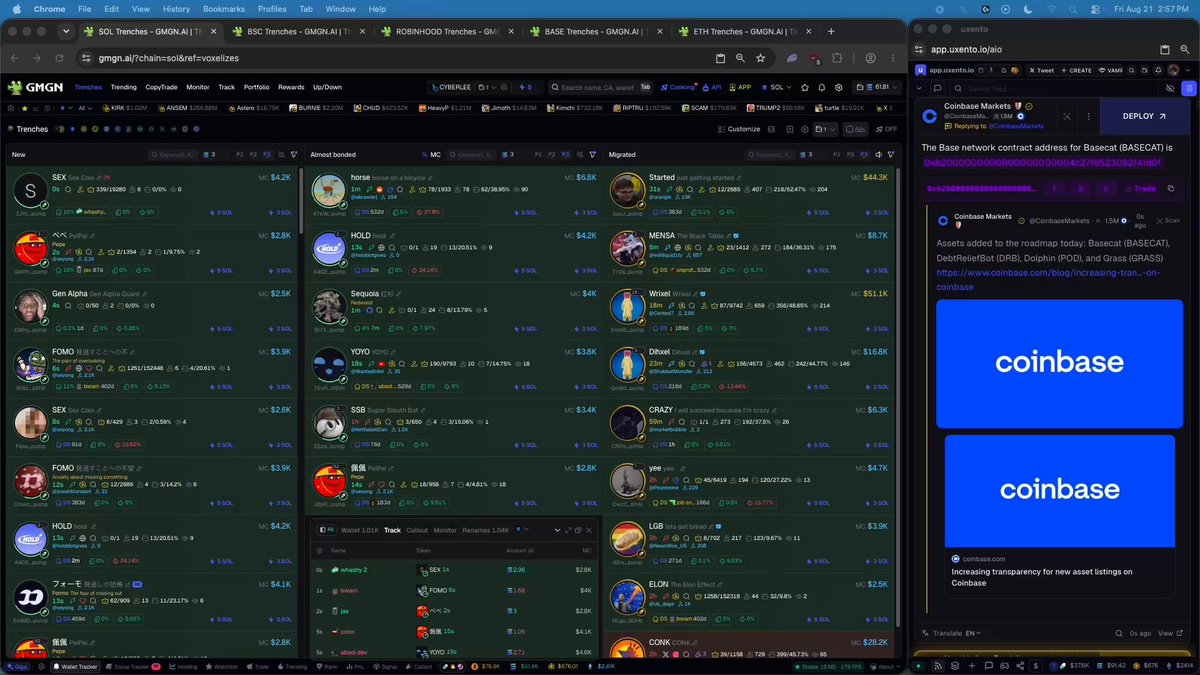This screenshot has height=675, width=1200.
Task: Click the Customize button in Trenches toolbar
Action: point(740,129)
